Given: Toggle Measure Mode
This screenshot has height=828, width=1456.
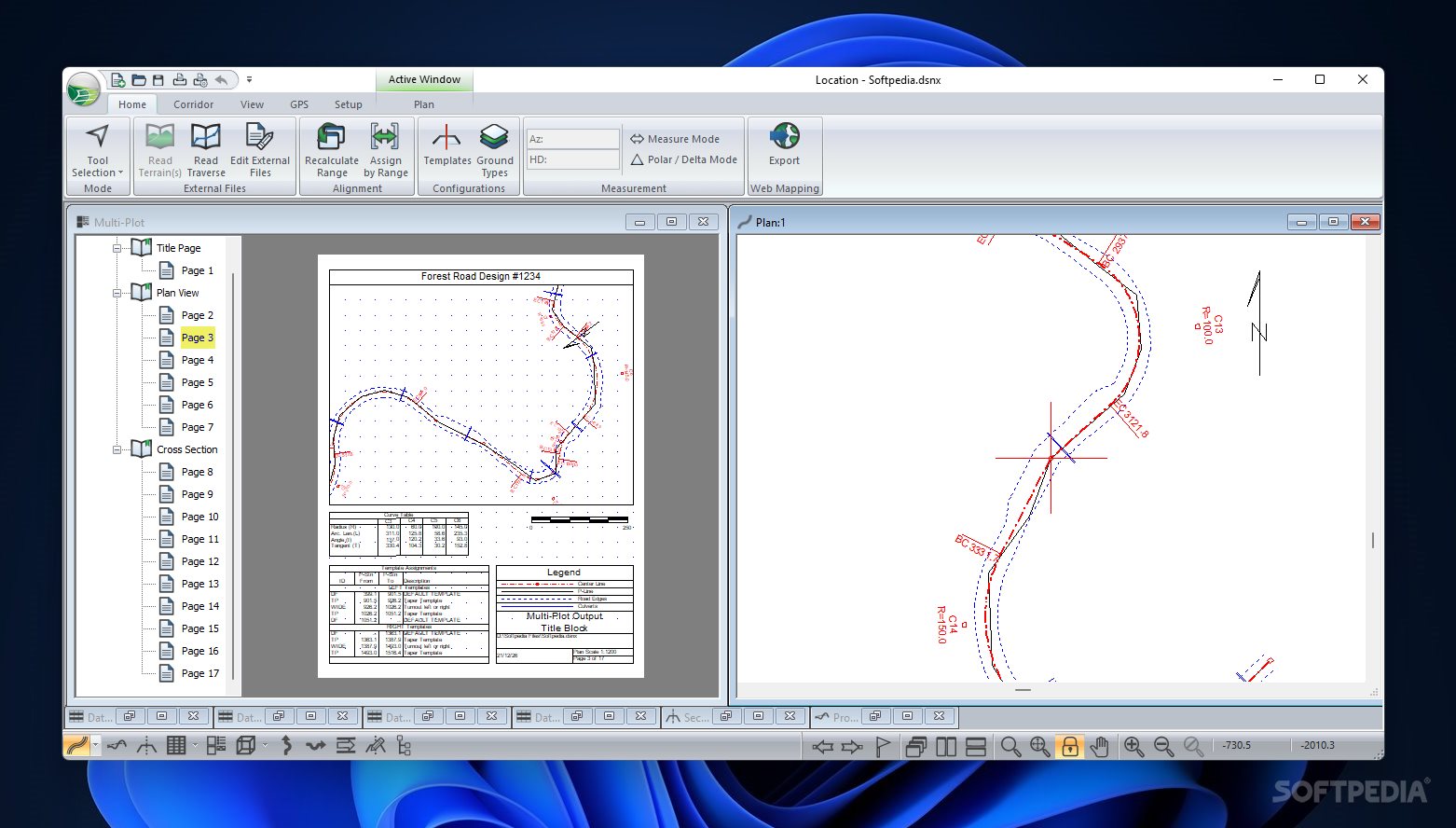Looking at the screenshot, I should click(675, 139).
